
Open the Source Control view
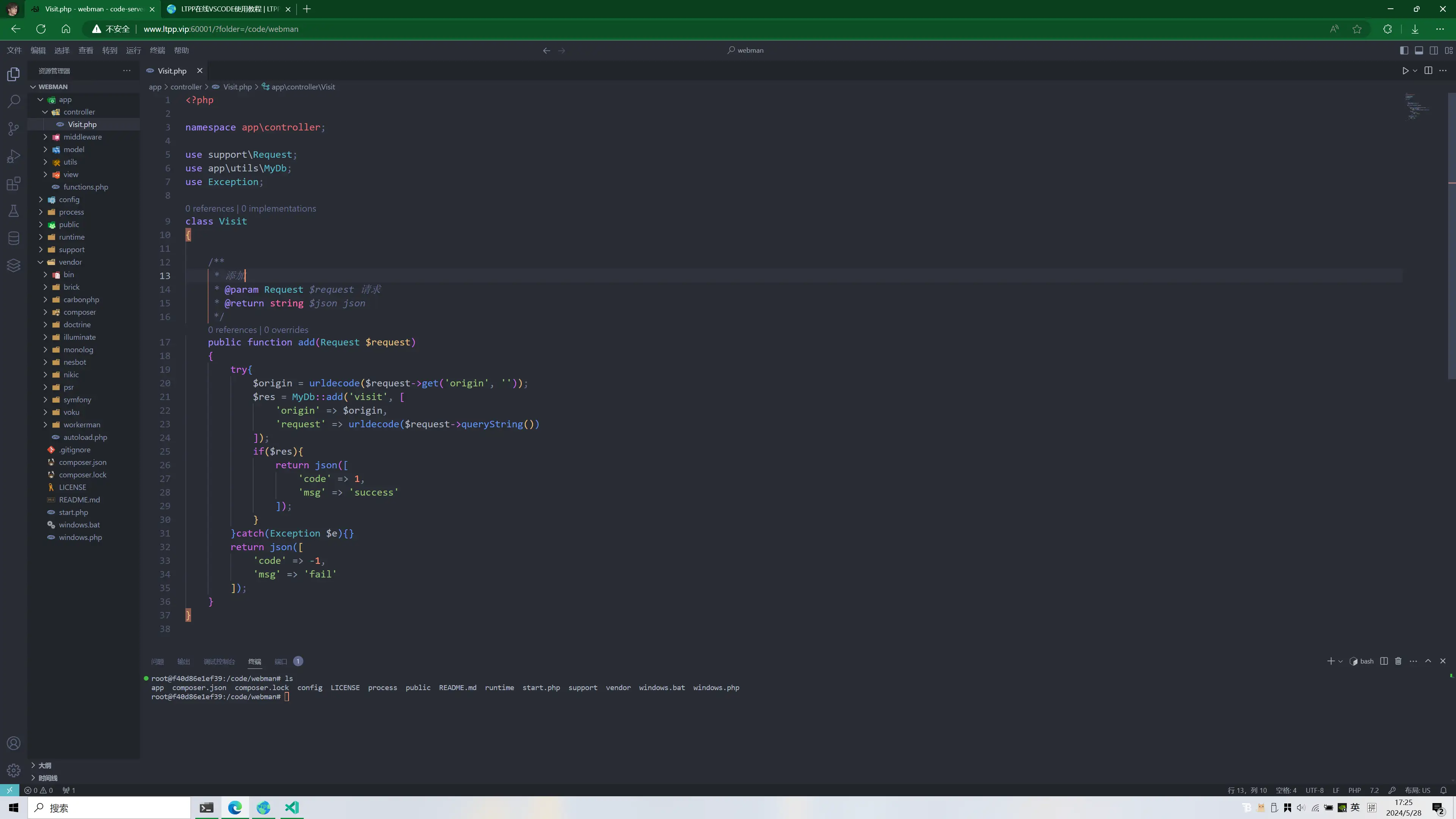coord(14,129)
